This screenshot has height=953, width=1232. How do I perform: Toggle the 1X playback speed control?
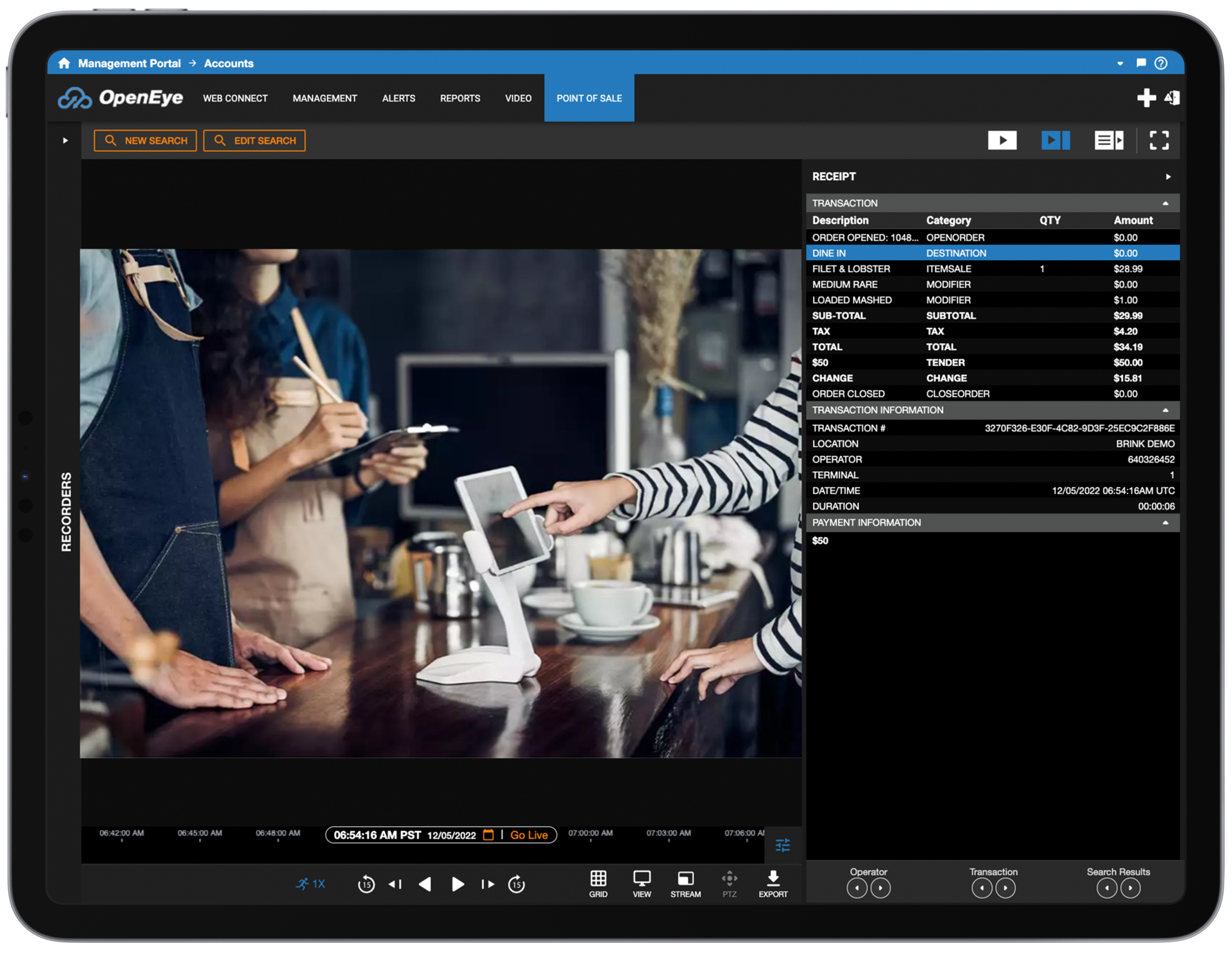coord(312,884)
